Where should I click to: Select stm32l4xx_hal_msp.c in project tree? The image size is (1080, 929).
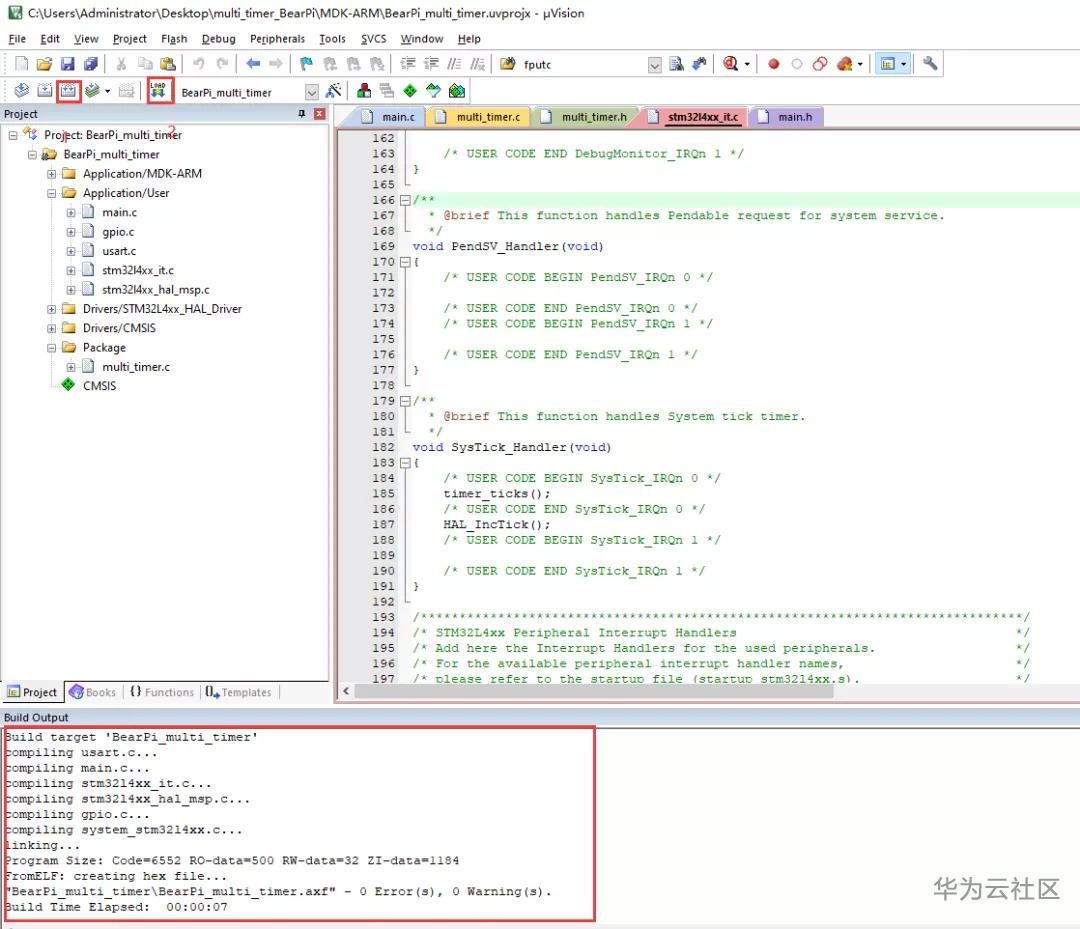click(156, 290)
